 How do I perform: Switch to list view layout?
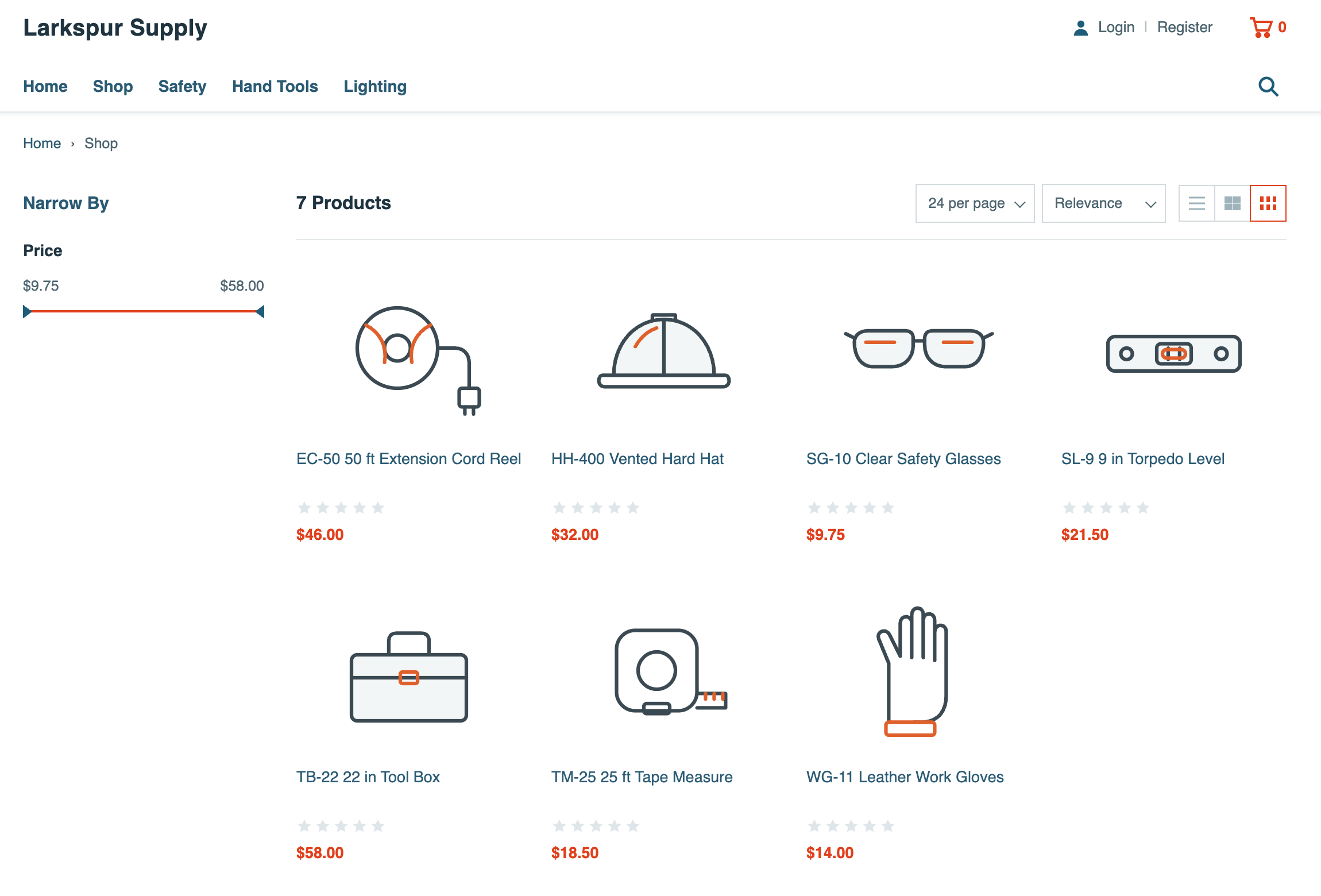coord(1197,203)
